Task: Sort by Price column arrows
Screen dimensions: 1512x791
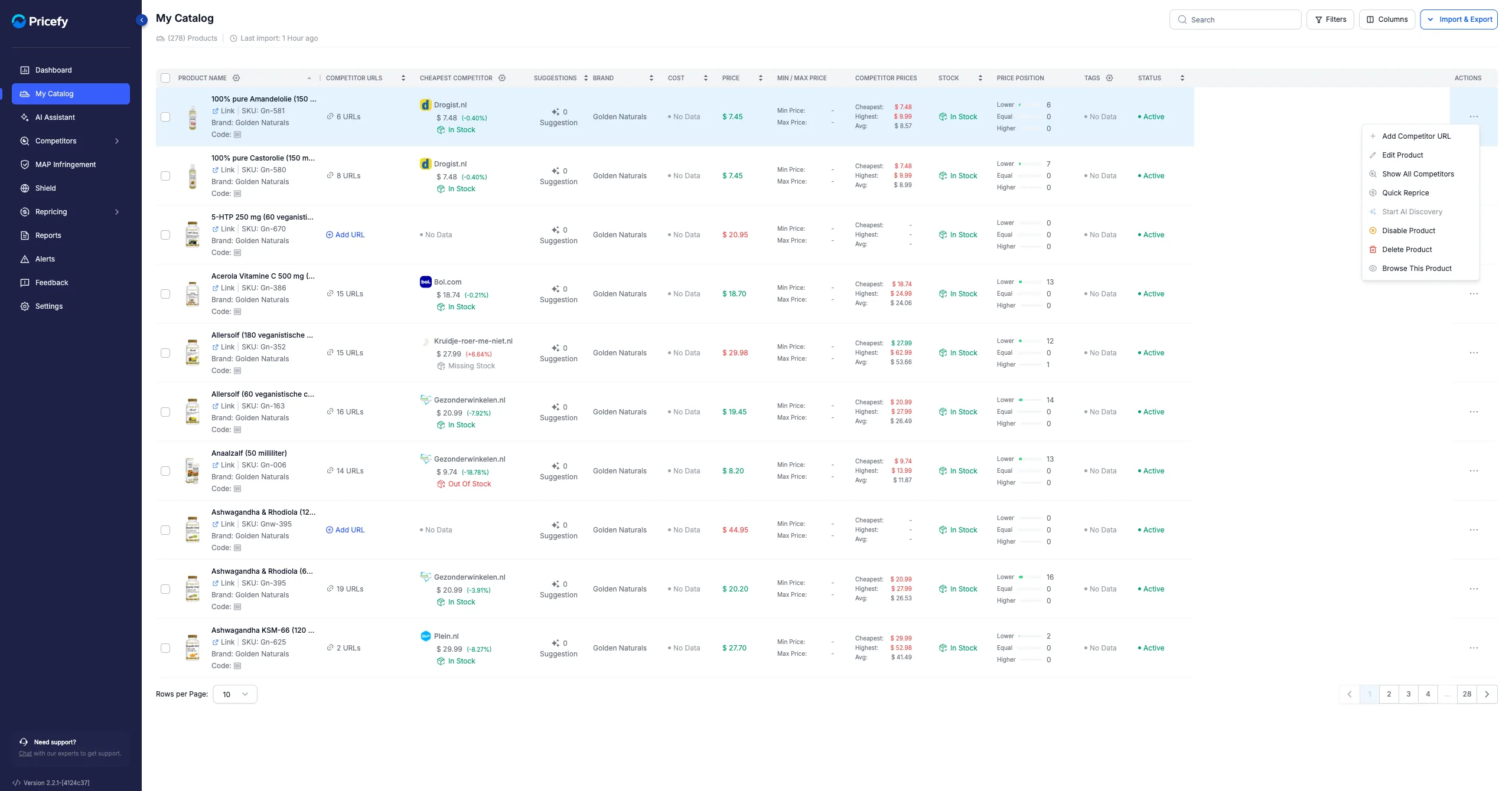Action: pyautogui.click(x=761, y=78)
